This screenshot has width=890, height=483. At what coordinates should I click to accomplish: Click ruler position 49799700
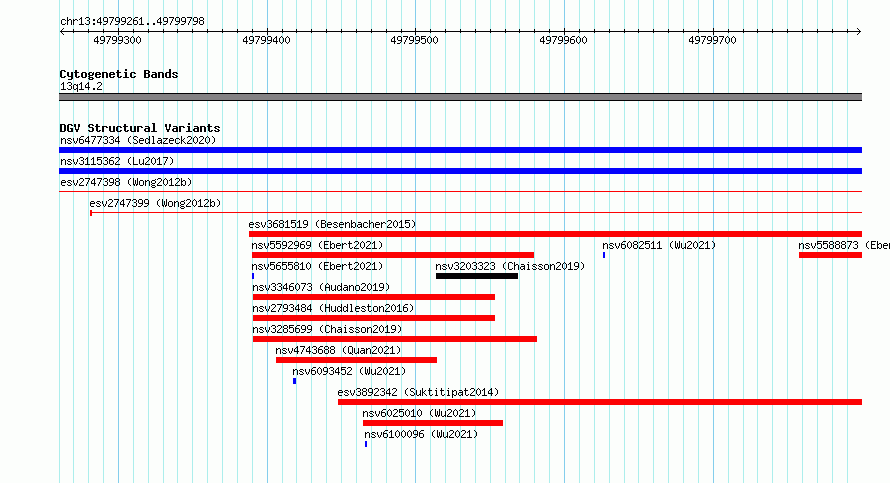(x=712, y=40)
